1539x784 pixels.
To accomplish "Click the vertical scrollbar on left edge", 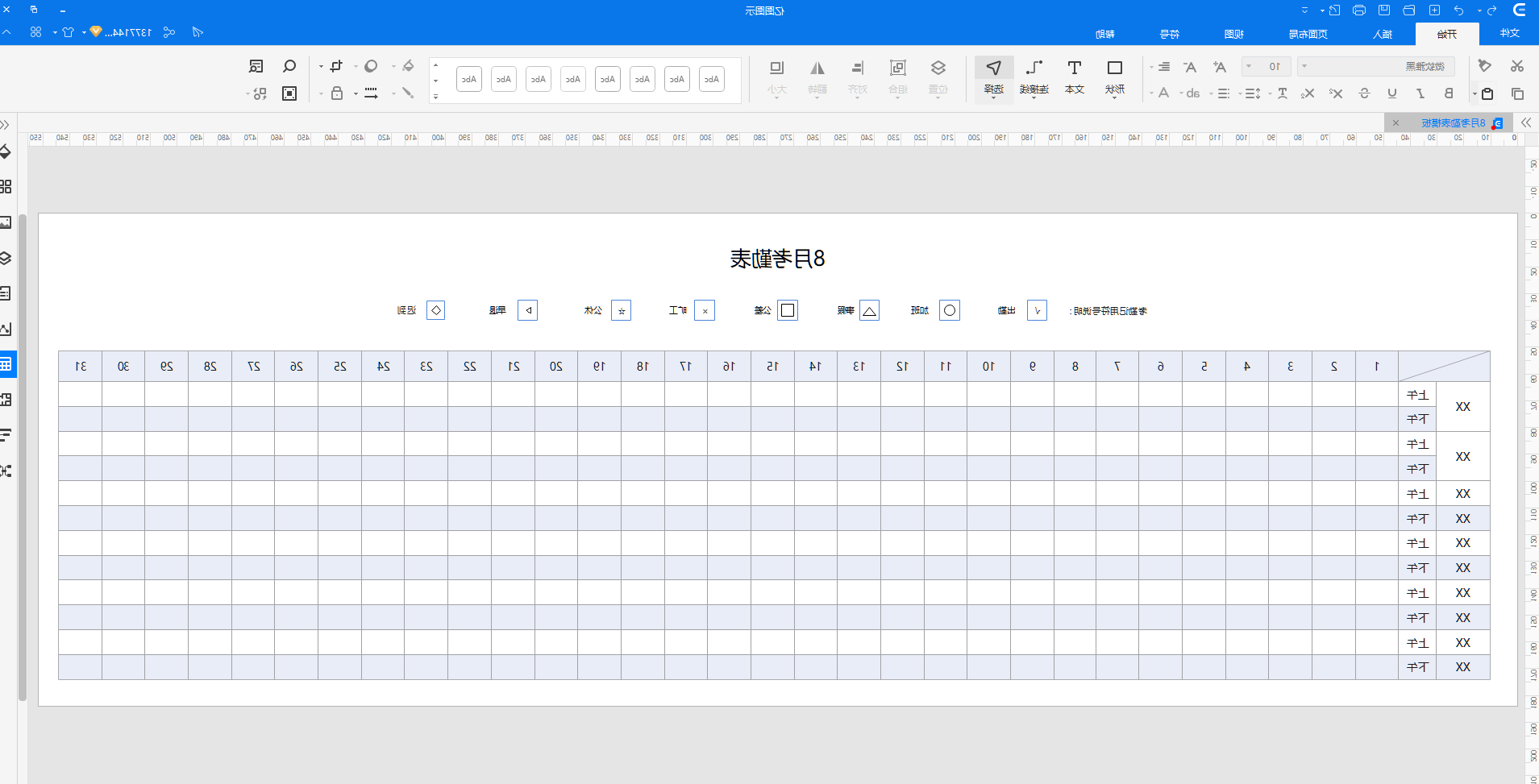I will click(x=23, y=458).
